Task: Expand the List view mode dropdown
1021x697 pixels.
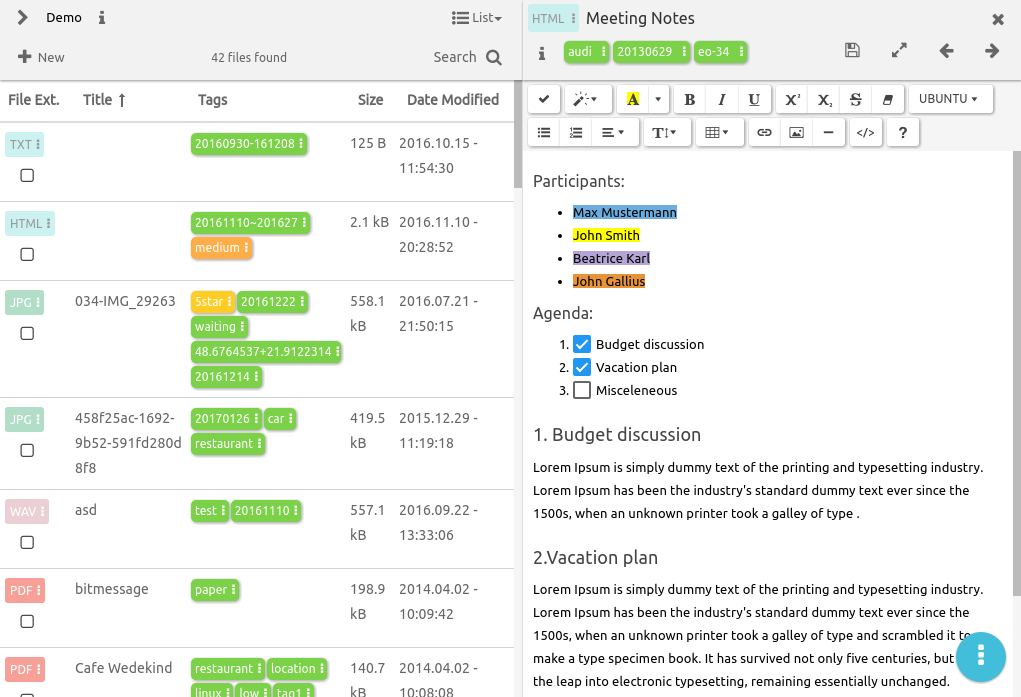Action: [x=477, y=18]
